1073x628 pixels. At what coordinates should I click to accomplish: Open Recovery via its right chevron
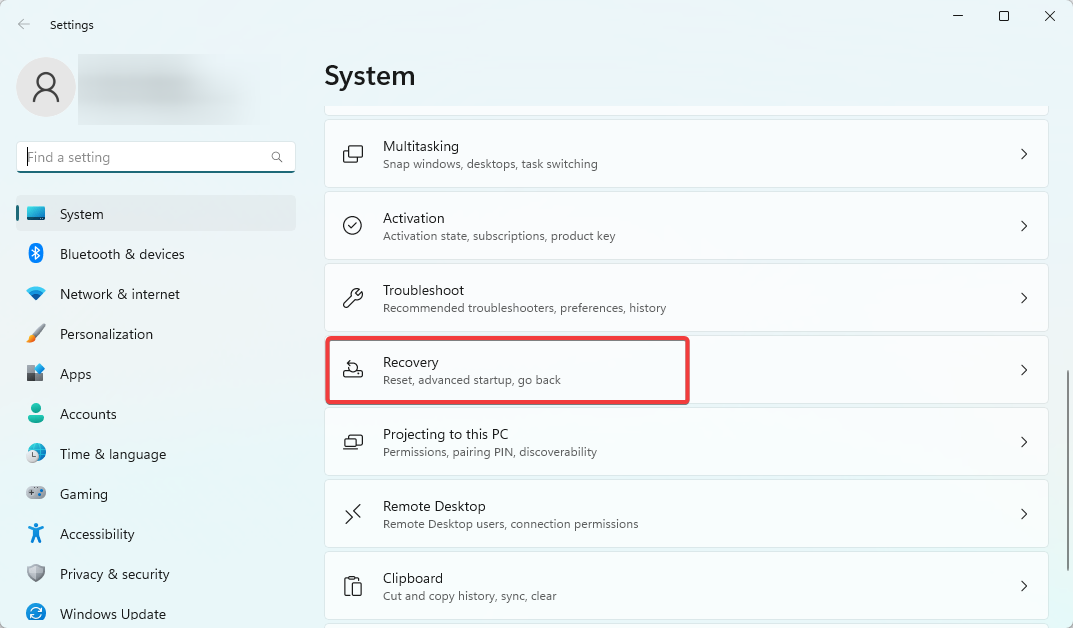pos(1024,369)
